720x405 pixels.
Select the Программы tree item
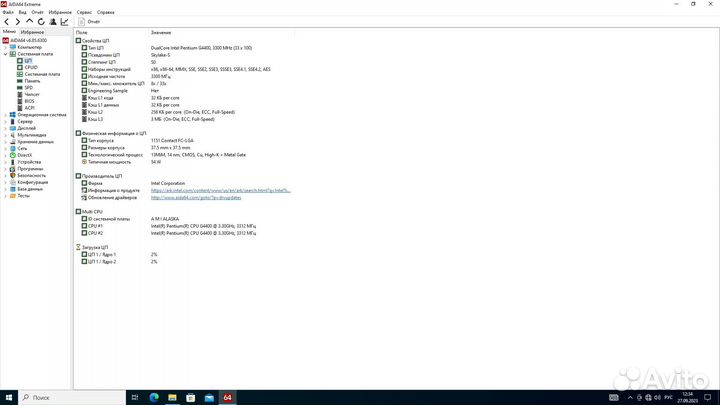pyautogui.click(x=26, y=169)
